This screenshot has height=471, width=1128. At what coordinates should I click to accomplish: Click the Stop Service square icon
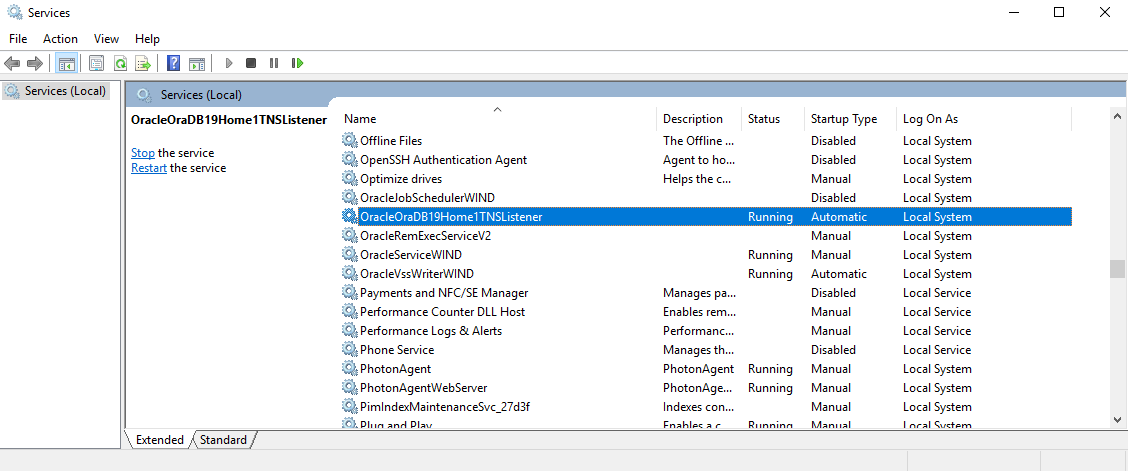coord(251,63)
